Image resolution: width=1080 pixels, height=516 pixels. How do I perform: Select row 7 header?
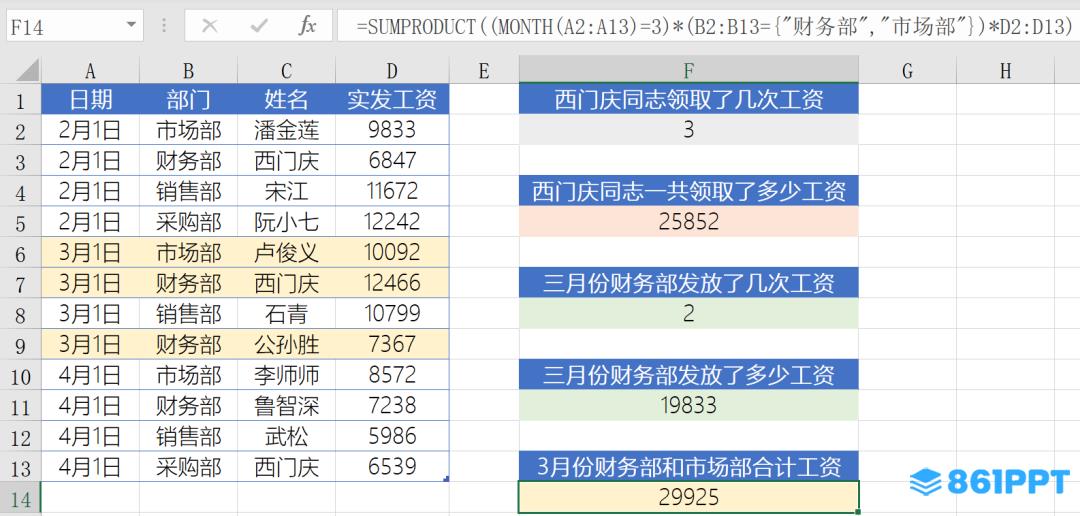[20, 284]
